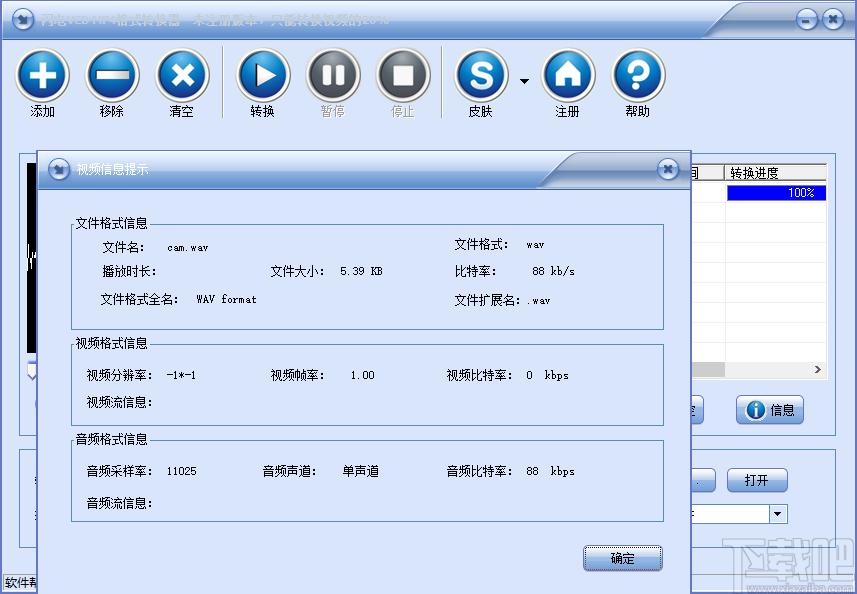
Task: Confirm the dialog with the 确定 button
Action: pos(623,558)
